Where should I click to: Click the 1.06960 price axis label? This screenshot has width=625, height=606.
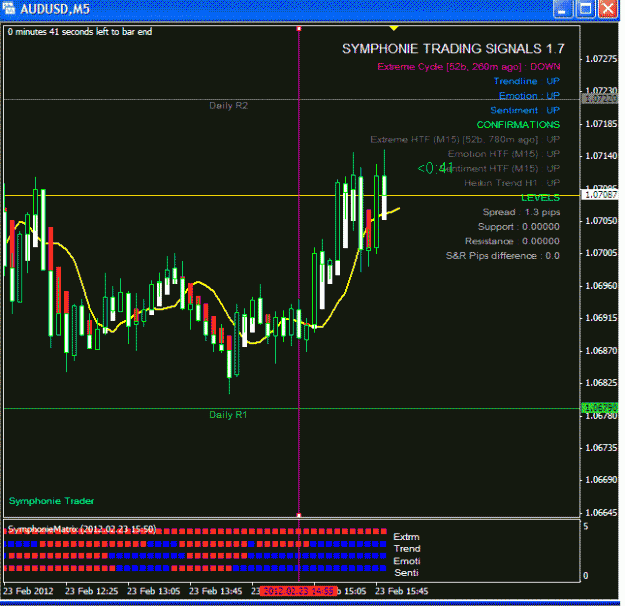coord(601,286)
